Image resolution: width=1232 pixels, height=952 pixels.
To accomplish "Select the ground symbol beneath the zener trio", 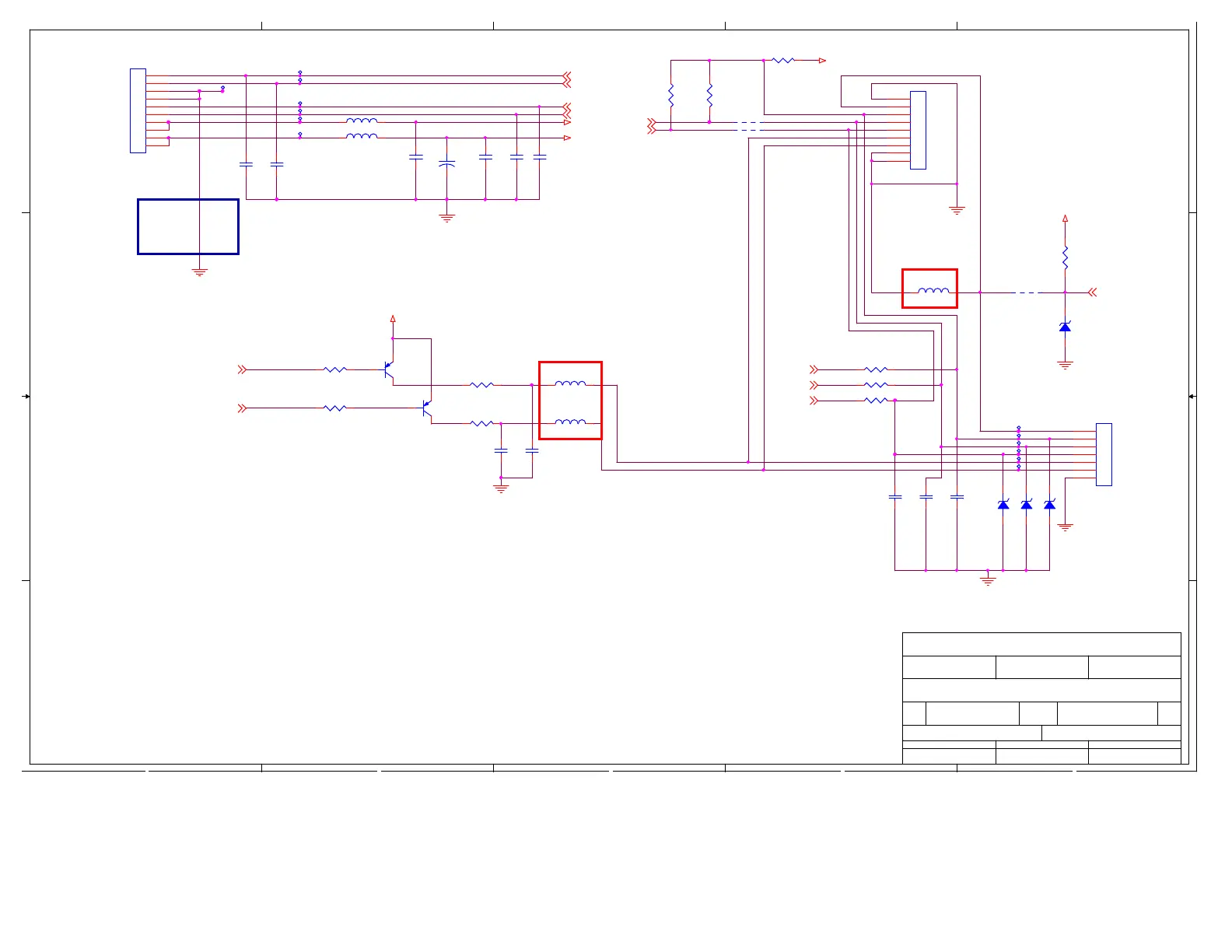I will click(x=988, y=579).
